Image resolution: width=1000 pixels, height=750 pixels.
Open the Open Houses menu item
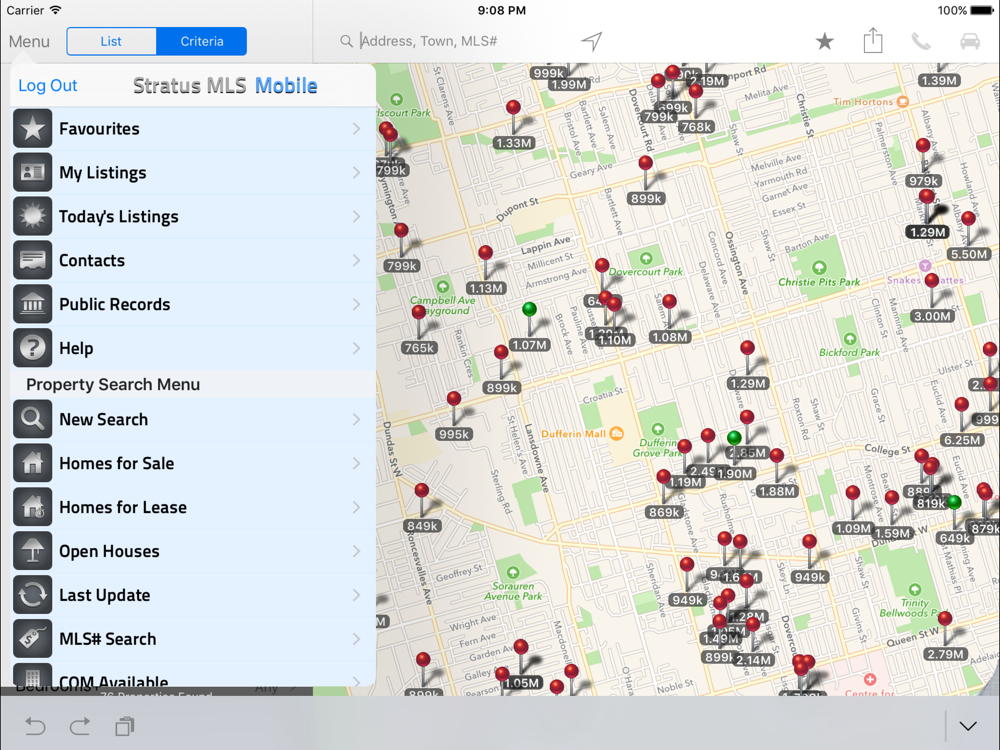tap(193, 551)
